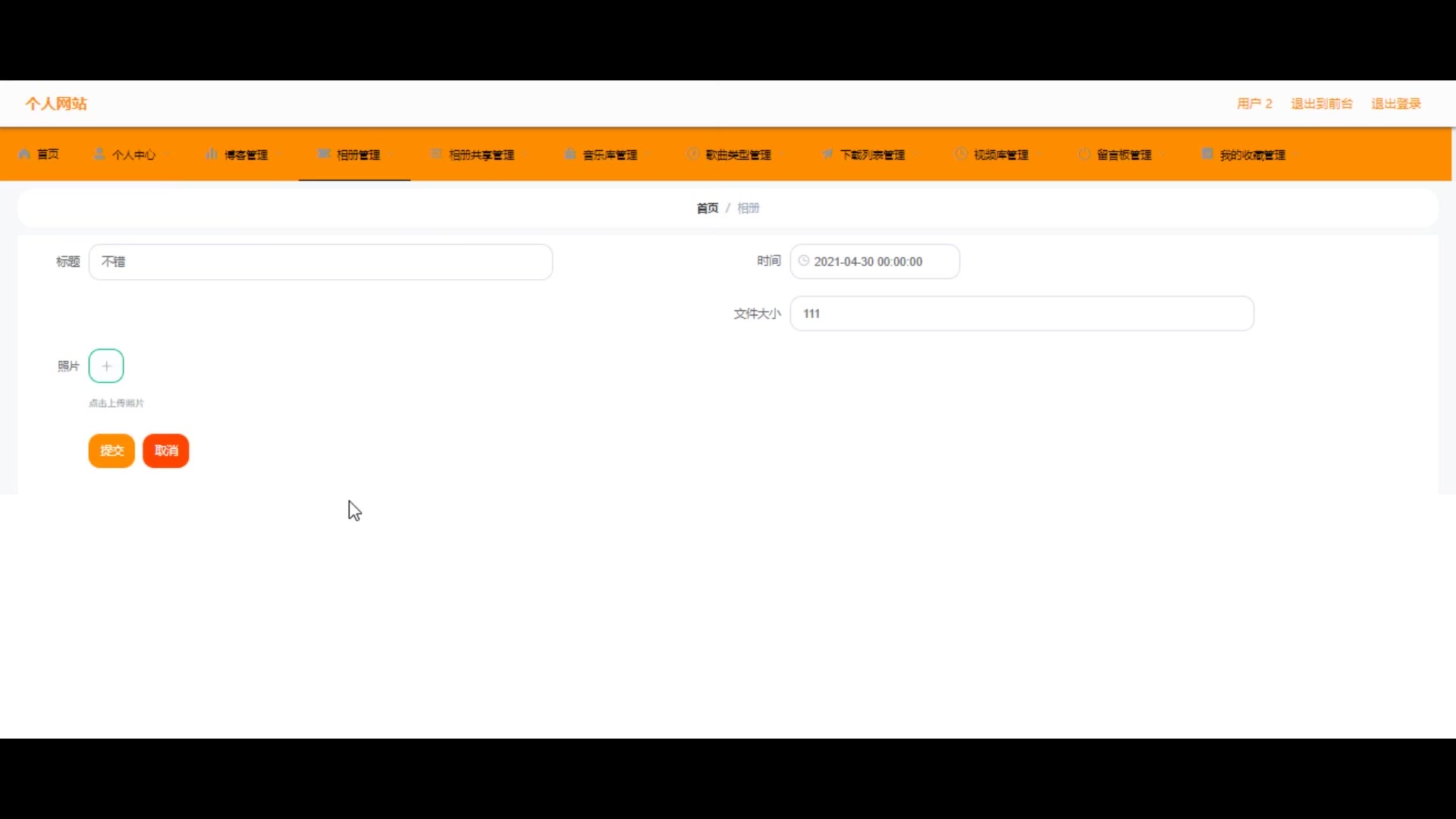Click the clock icon in the 时间 field
This screenshot has width=1456, height=819.
[x=804, y=261]
